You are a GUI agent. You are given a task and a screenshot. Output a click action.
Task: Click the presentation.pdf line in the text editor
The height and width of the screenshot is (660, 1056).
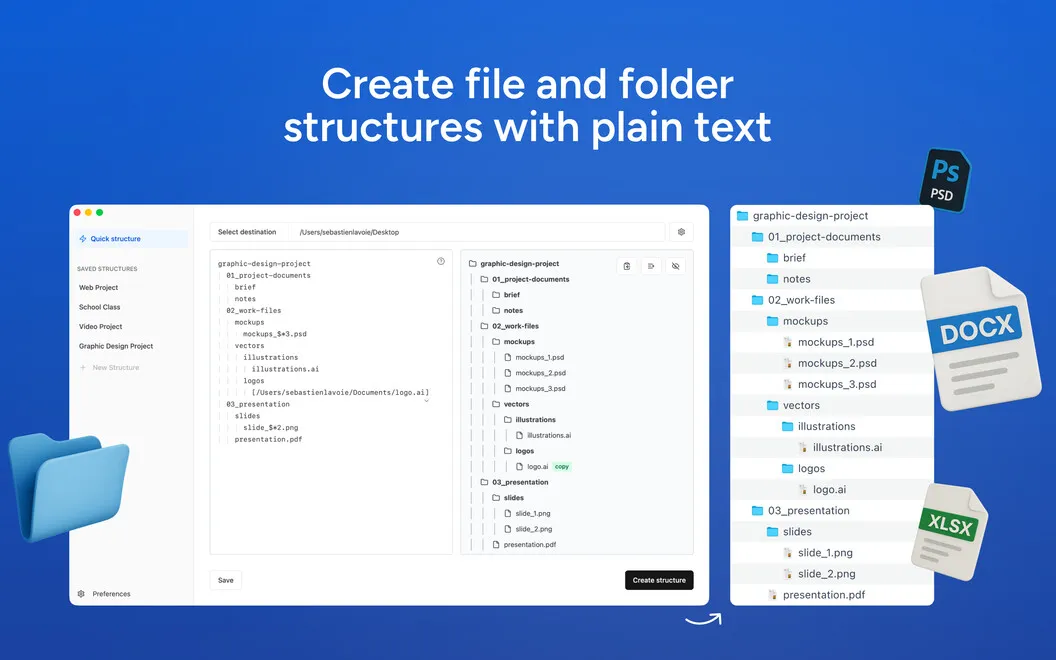(268, 439)
